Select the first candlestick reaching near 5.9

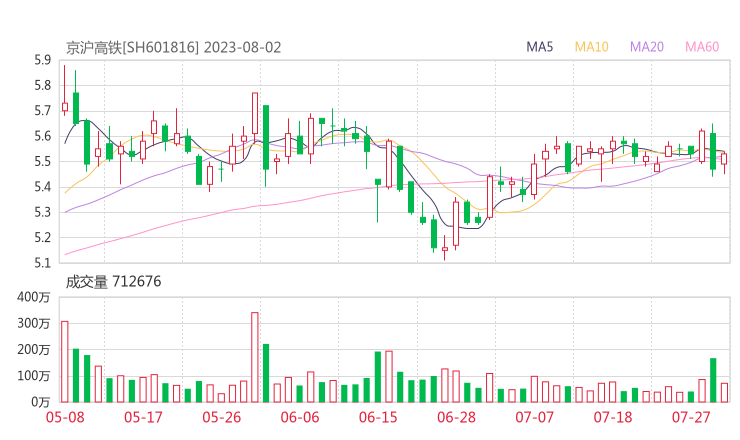coord(65,90)
